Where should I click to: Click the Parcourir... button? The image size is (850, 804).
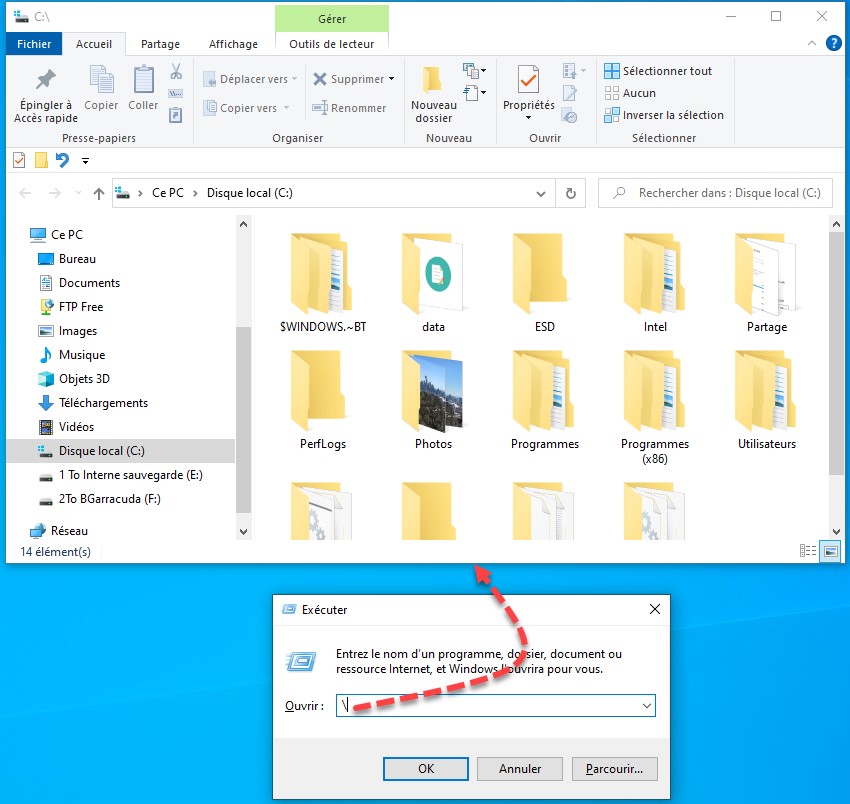(x=614, y=769)
